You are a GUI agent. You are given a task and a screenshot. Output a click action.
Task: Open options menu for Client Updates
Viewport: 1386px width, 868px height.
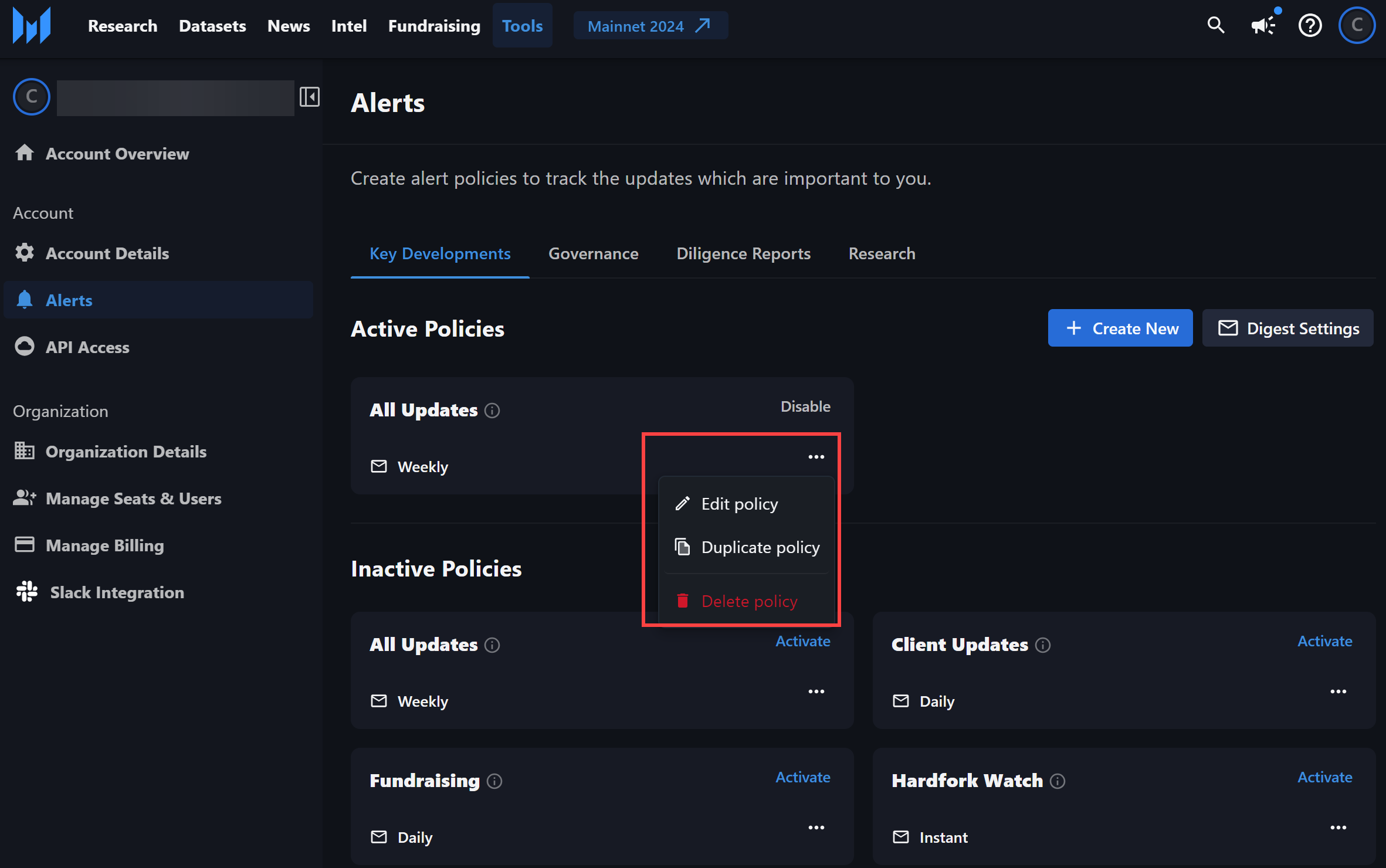[1338, 691]
